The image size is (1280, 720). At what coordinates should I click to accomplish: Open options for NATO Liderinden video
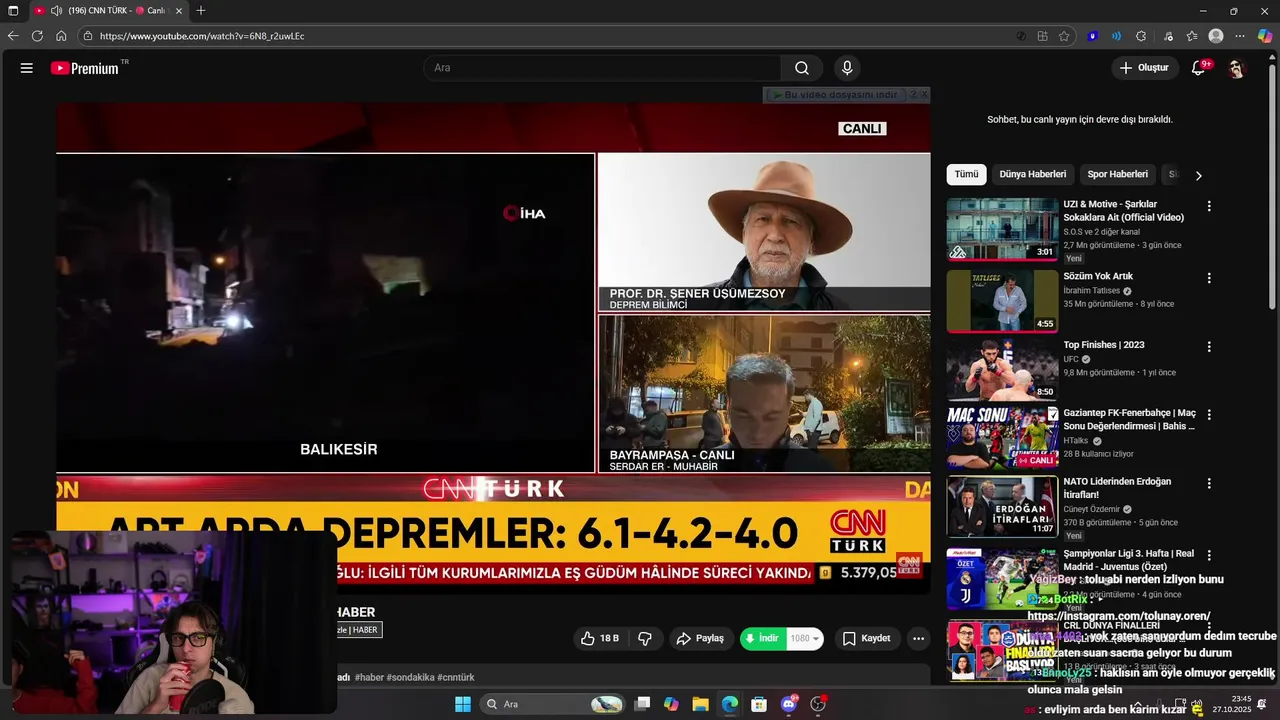[1209, 483]
